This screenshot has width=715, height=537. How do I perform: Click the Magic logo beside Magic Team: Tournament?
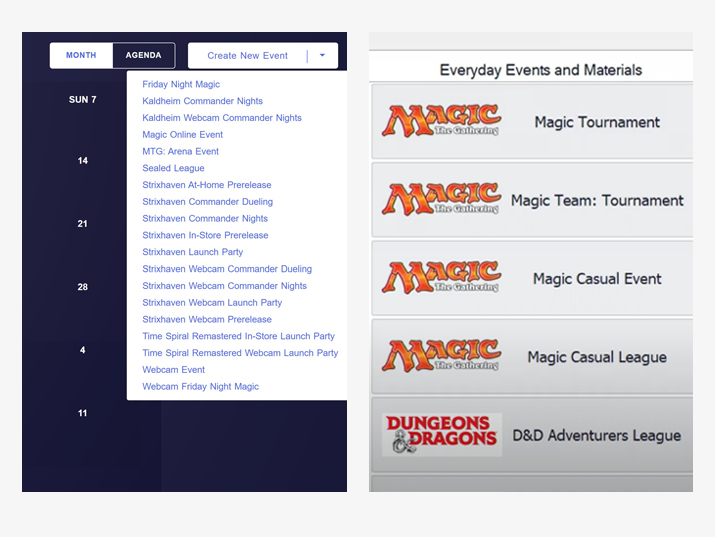441,199
